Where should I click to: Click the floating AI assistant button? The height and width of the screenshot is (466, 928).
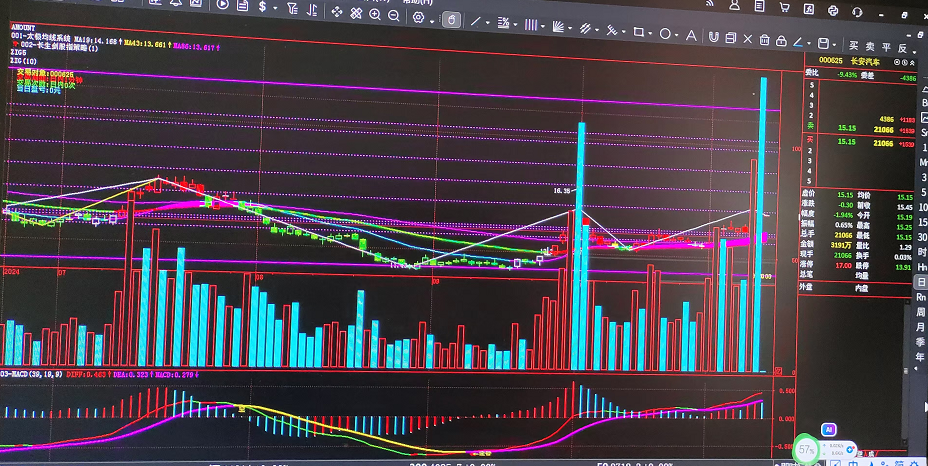point(829,429)
